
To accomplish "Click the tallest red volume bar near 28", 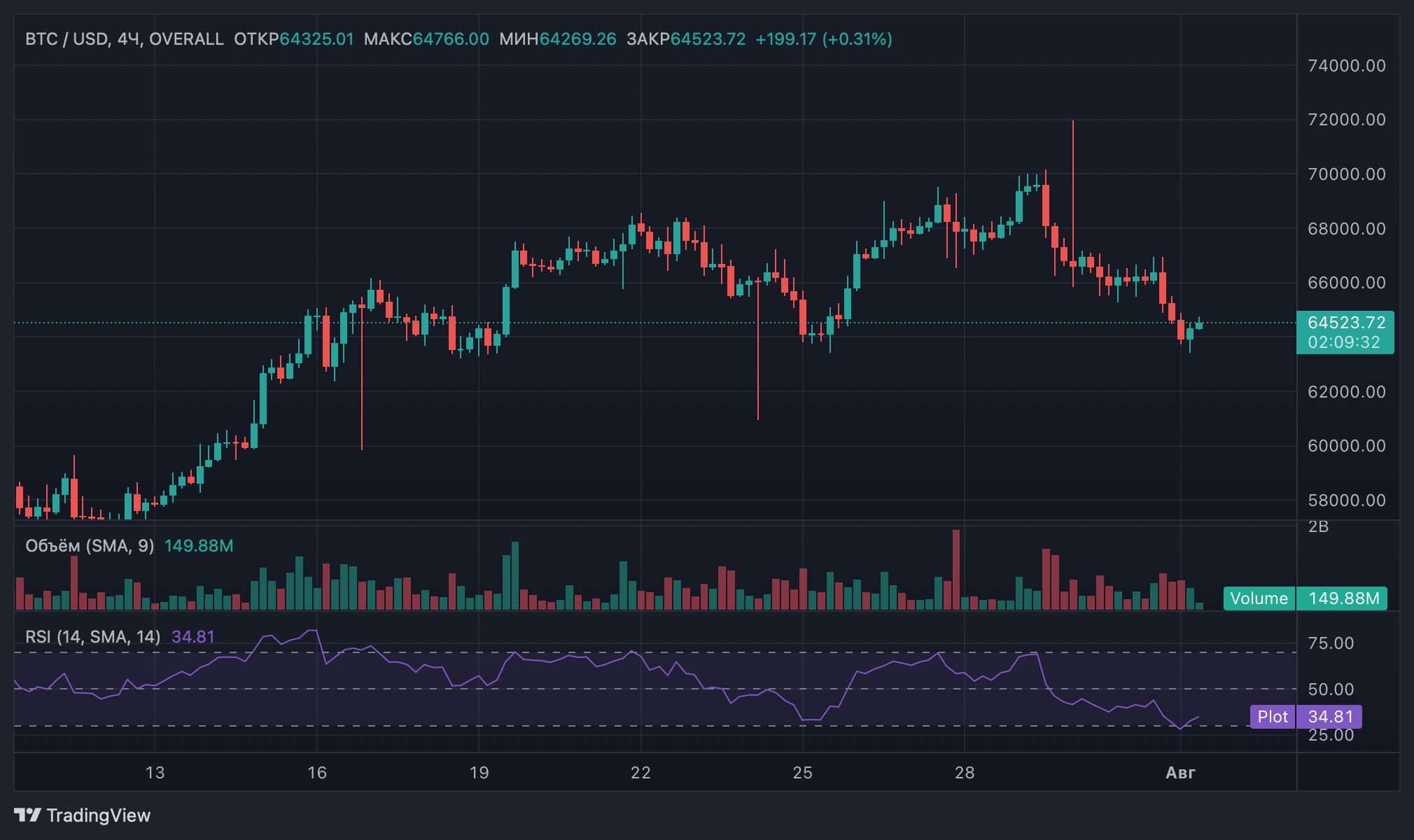I will tap(956, 568).
